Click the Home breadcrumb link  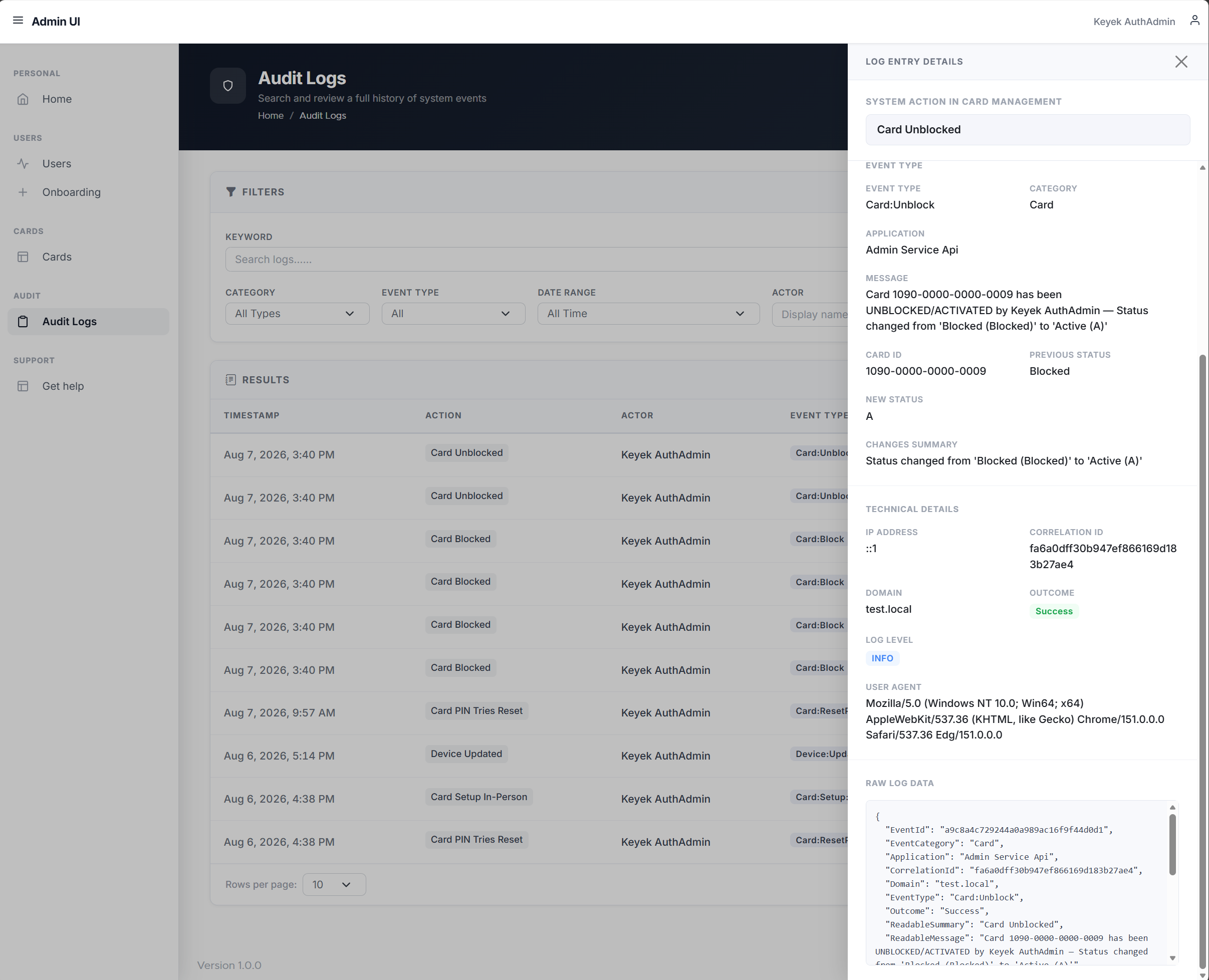pos(271,116)
